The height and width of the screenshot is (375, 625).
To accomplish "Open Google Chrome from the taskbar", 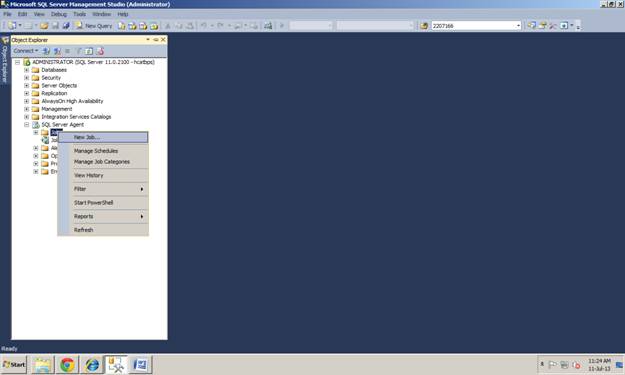I will (67, 365).
